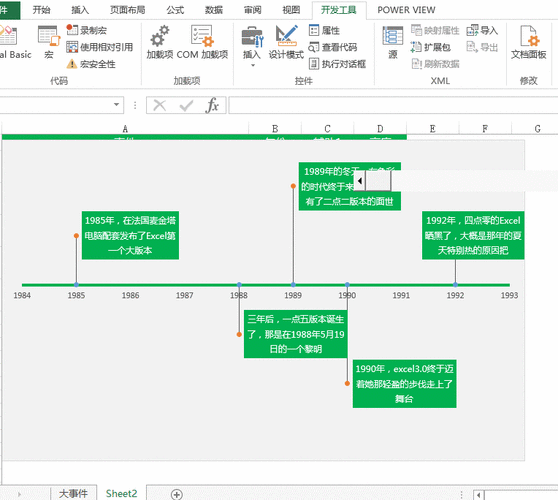Expand the Name Box dropdown
Screen dimensions: 558x500
tap(116, 105)
